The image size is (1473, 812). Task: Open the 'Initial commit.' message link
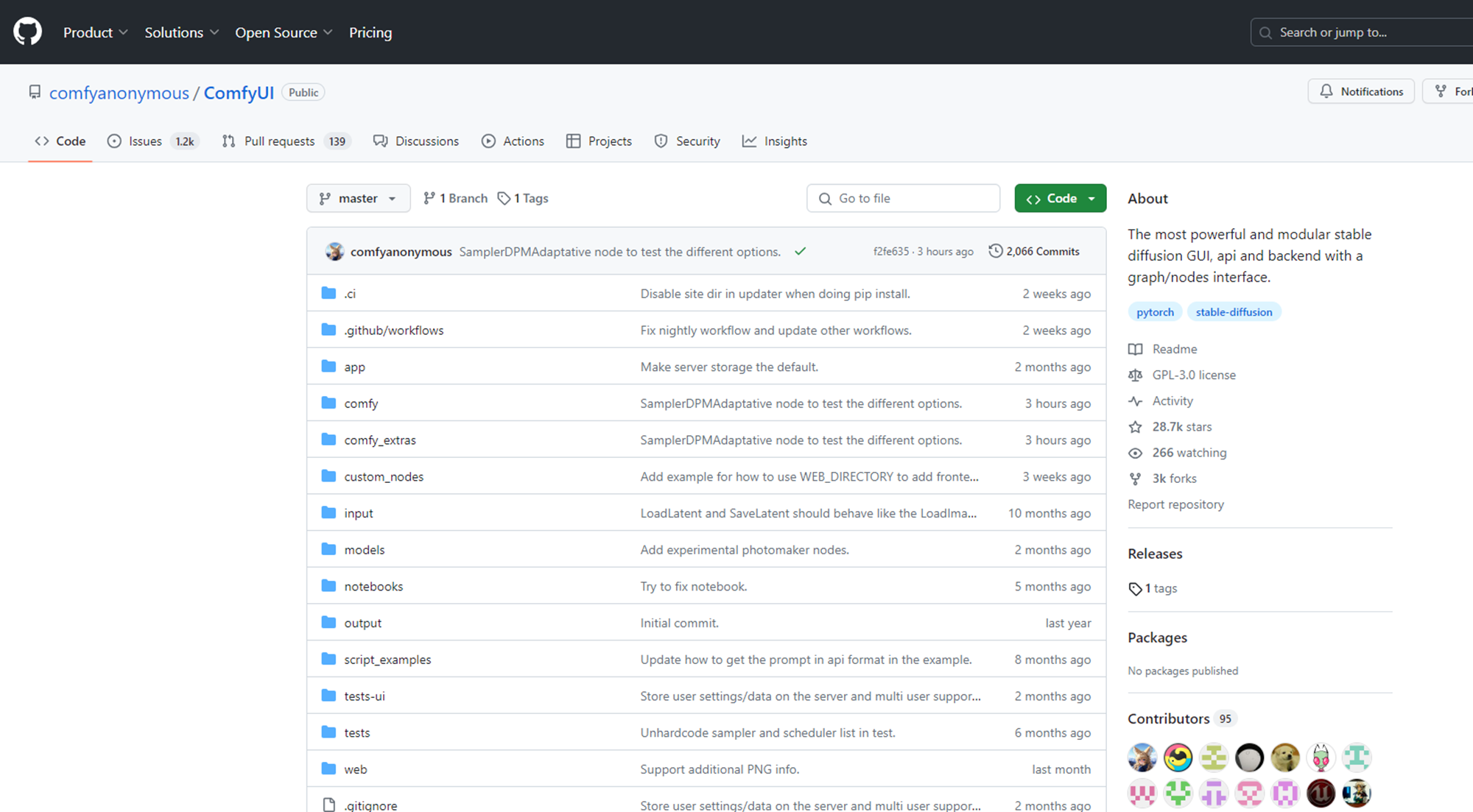(679, 623)
